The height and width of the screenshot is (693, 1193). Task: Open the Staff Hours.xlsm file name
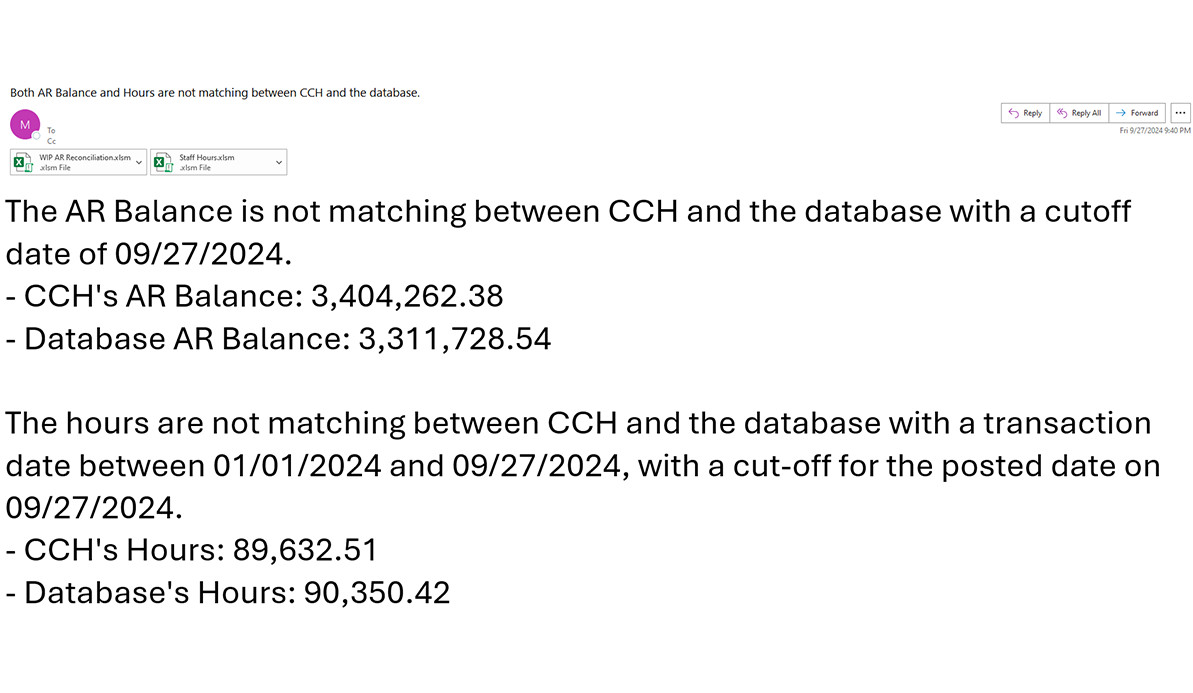click(207, 157)
